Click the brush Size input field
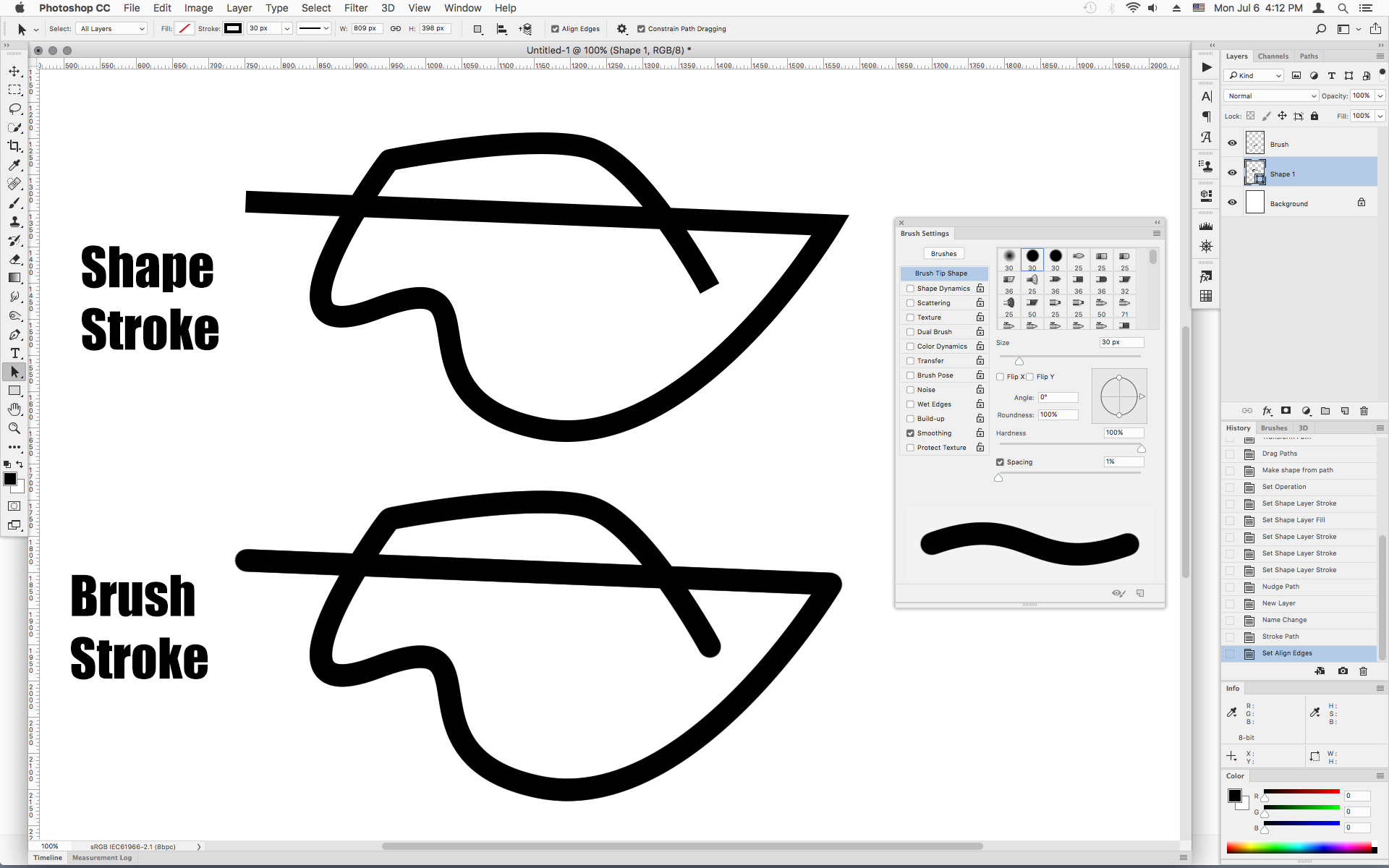1389x868 pixels. pos(1121,342)
